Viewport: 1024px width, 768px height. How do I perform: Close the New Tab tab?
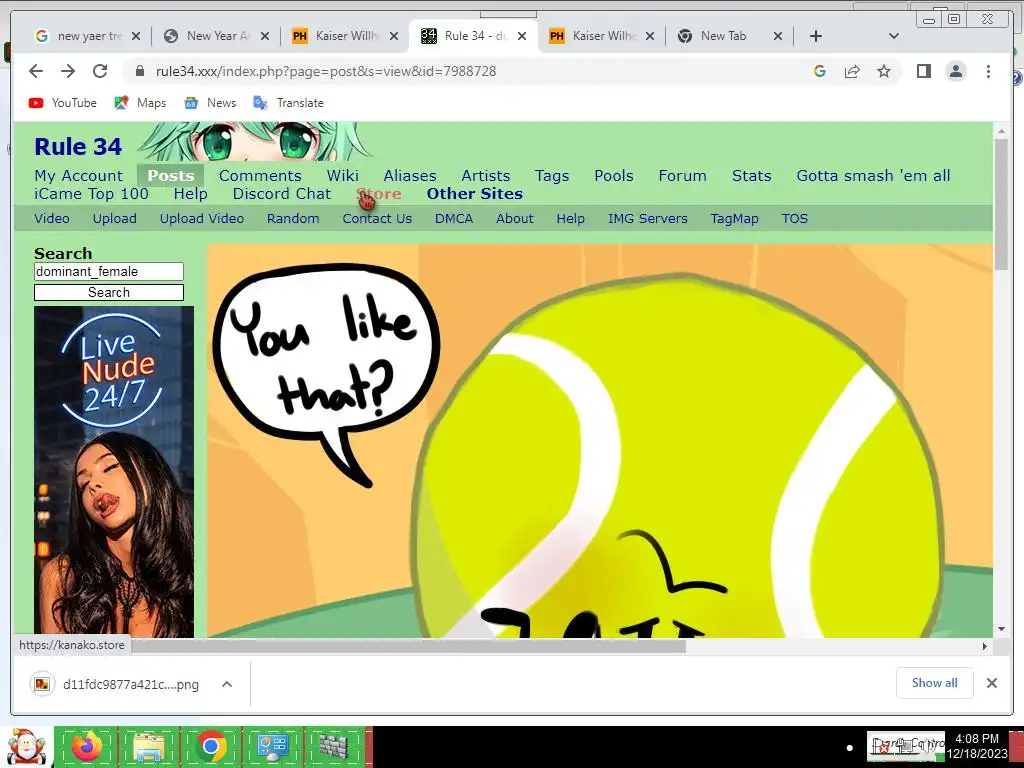click(778, 36)
